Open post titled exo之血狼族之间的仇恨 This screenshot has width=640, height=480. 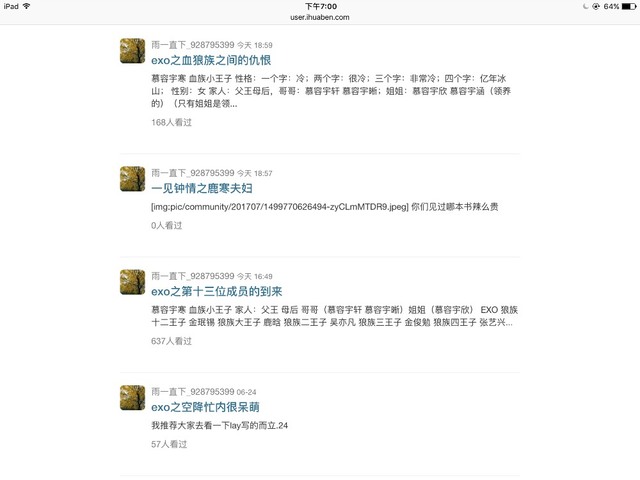tap(211, 60)
